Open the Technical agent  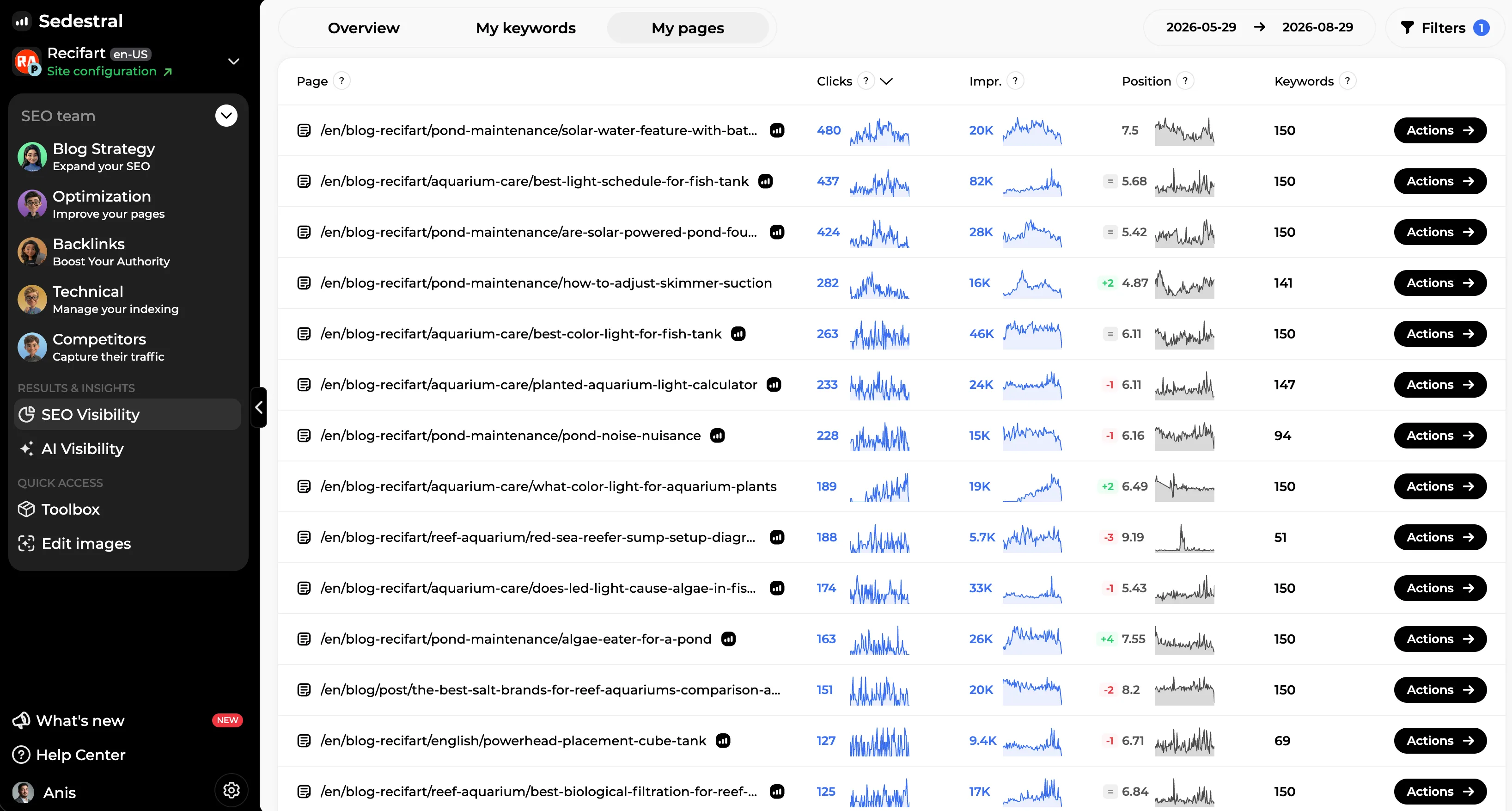point(128,300)
